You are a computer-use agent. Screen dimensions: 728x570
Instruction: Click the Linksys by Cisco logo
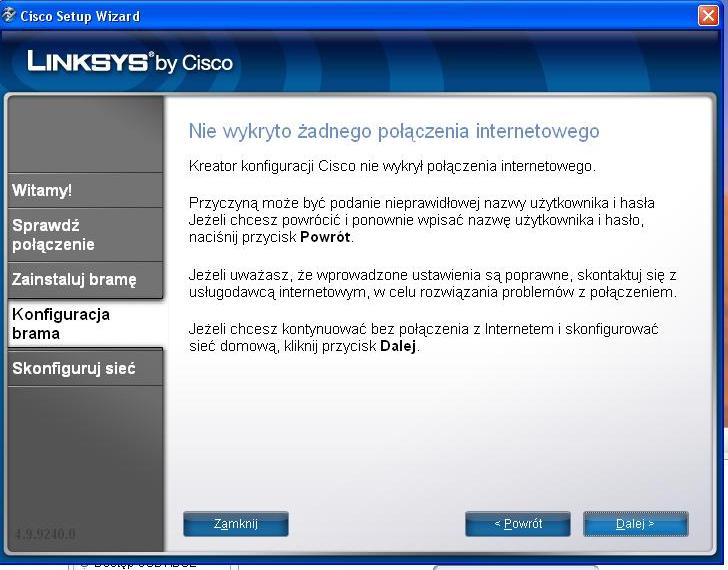[130, 62]
